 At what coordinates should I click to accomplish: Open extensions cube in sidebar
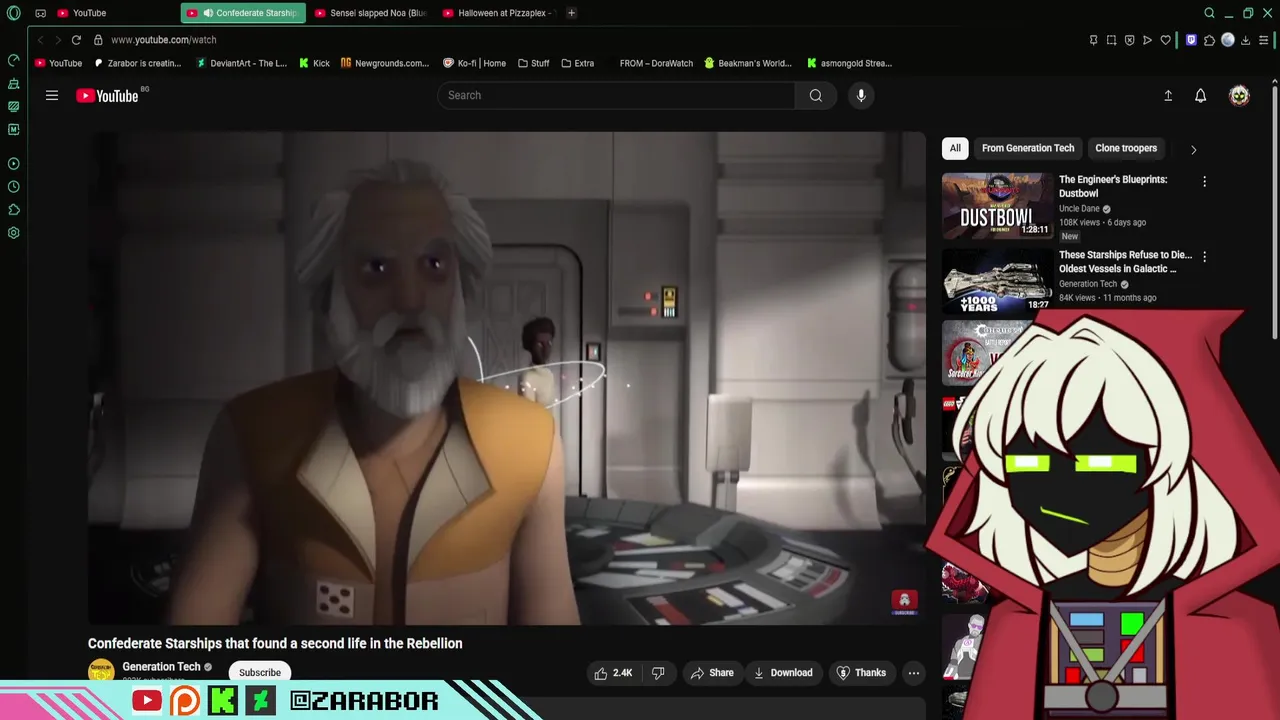click(x=13, y=210)
